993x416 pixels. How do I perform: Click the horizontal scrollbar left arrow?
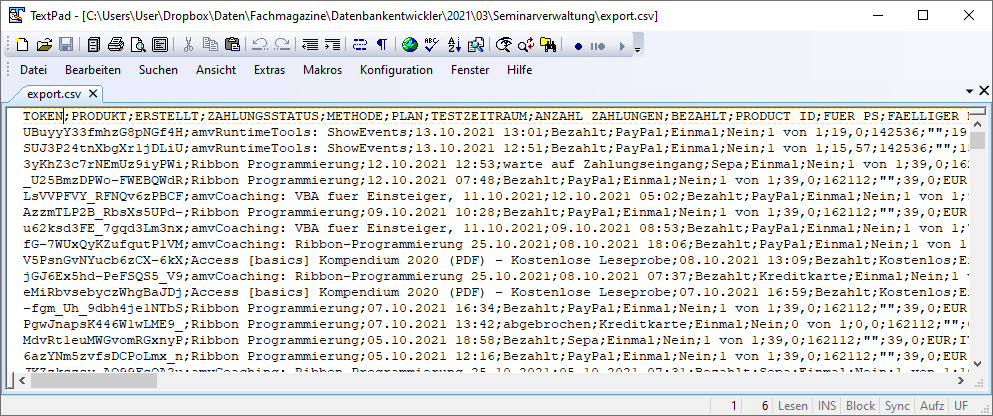[x=21, y=381]
